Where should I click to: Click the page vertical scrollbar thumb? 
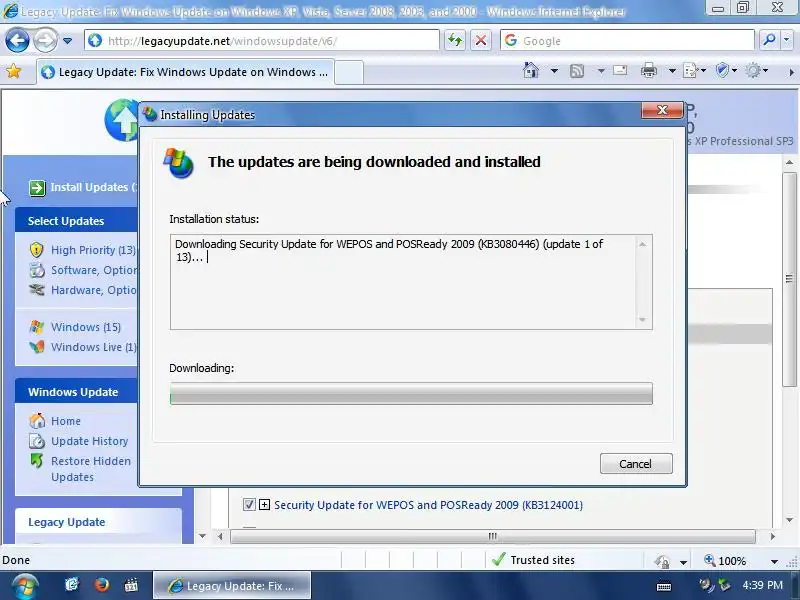pos(789,279)
